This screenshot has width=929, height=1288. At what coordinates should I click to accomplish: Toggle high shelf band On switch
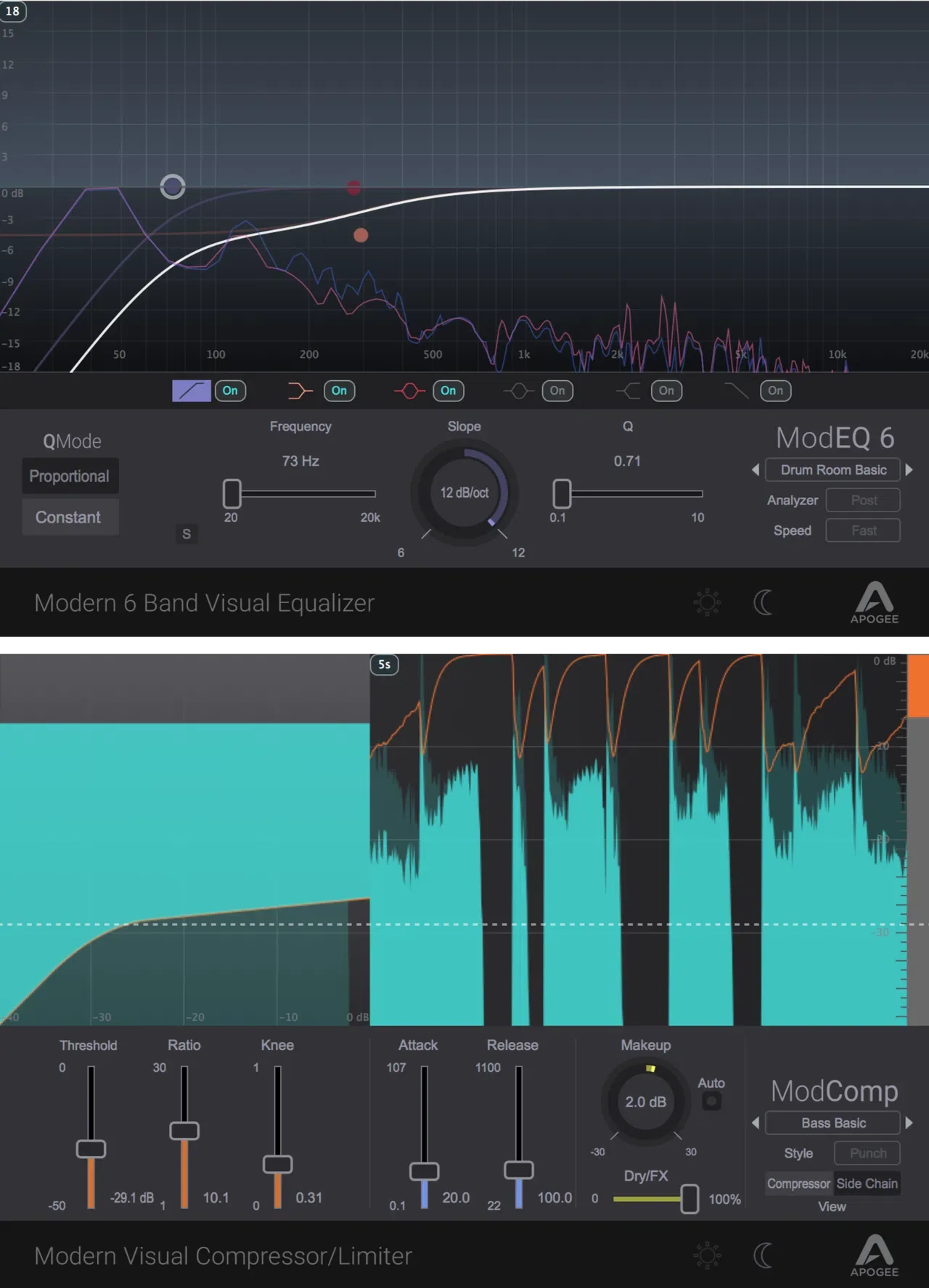666,391
